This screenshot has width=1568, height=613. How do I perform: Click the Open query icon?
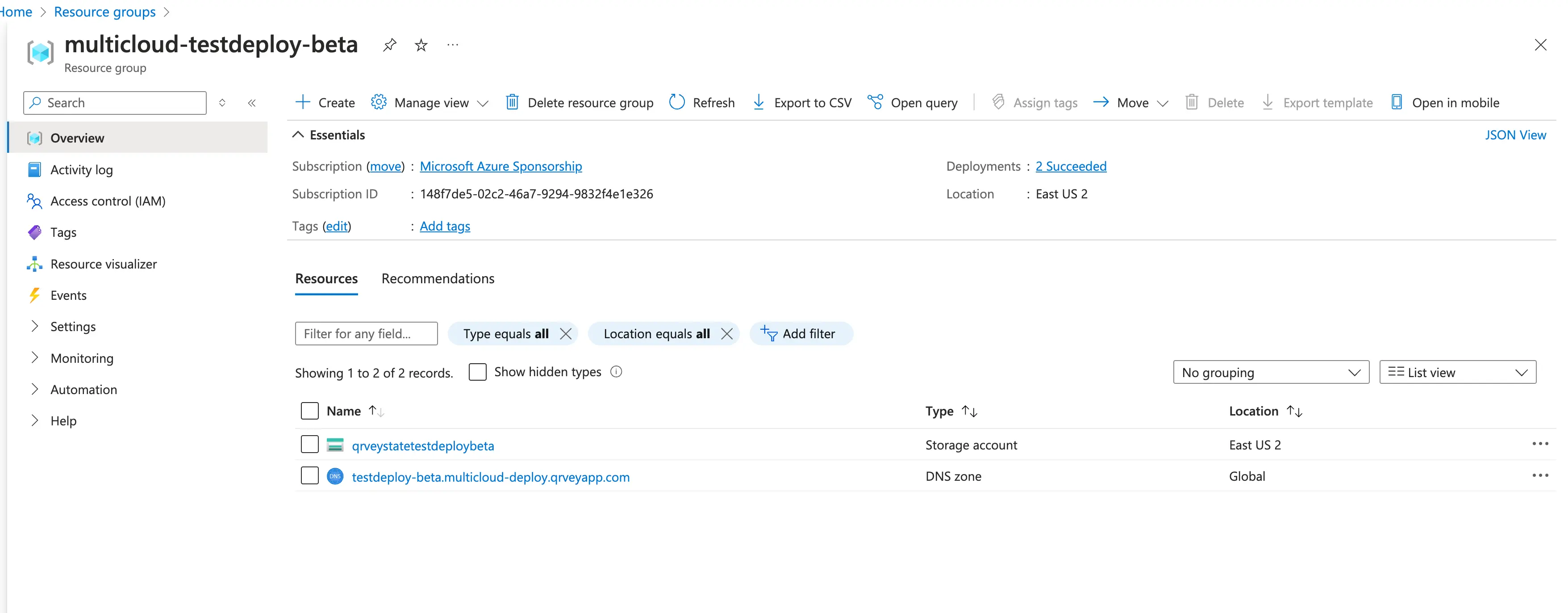point(876,102)
